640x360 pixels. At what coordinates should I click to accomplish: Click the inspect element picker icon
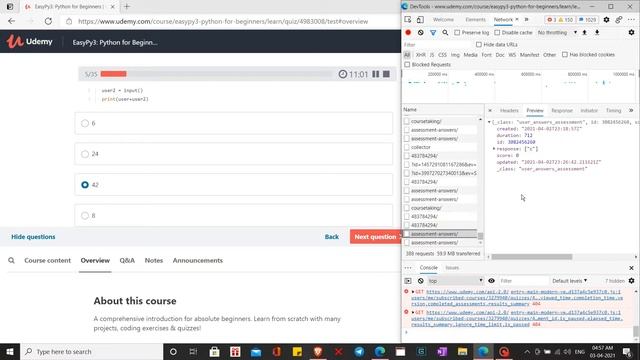point(408,20)
